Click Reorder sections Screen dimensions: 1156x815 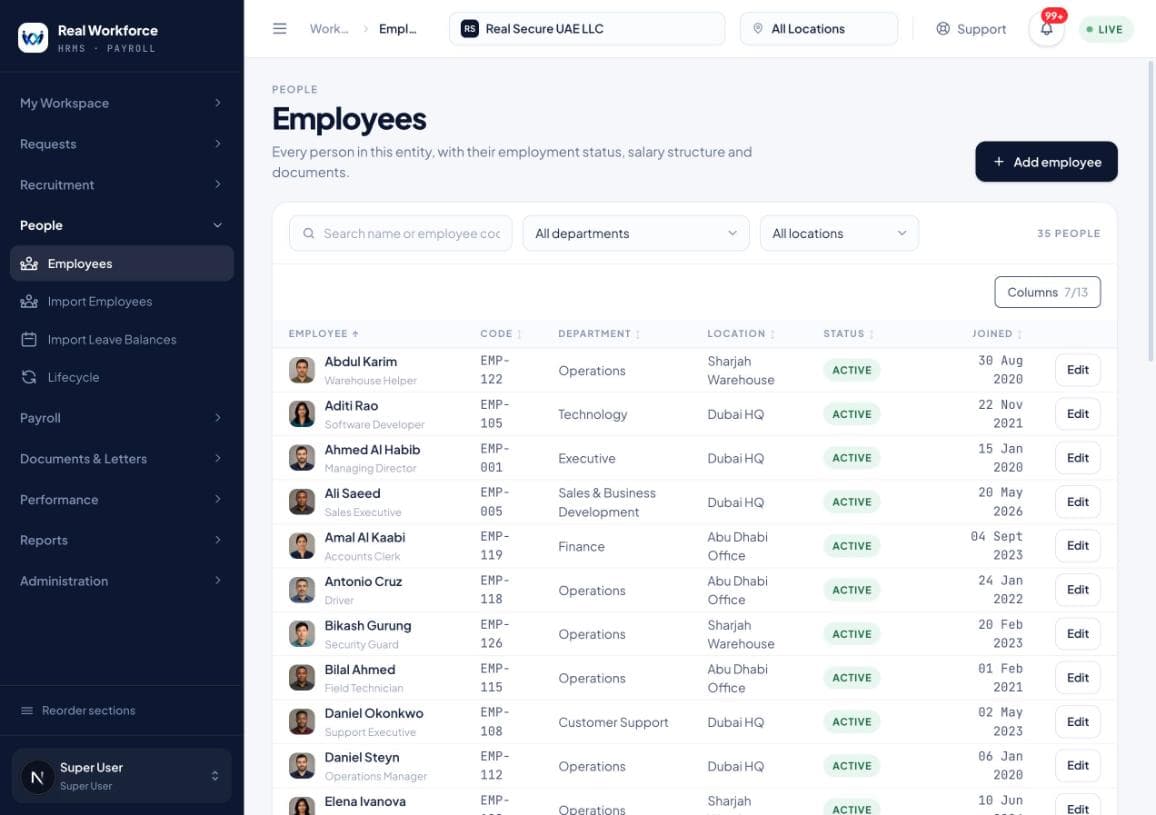(88, 710)
